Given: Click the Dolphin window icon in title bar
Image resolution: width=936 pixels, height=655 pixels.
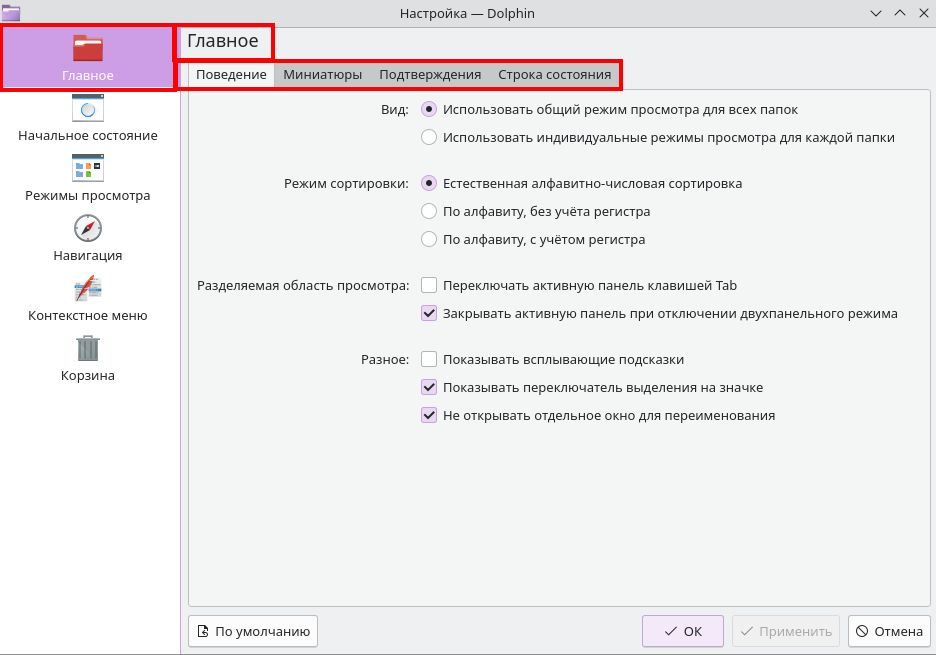Looking at the screenshot, I should tap(11, 12).
